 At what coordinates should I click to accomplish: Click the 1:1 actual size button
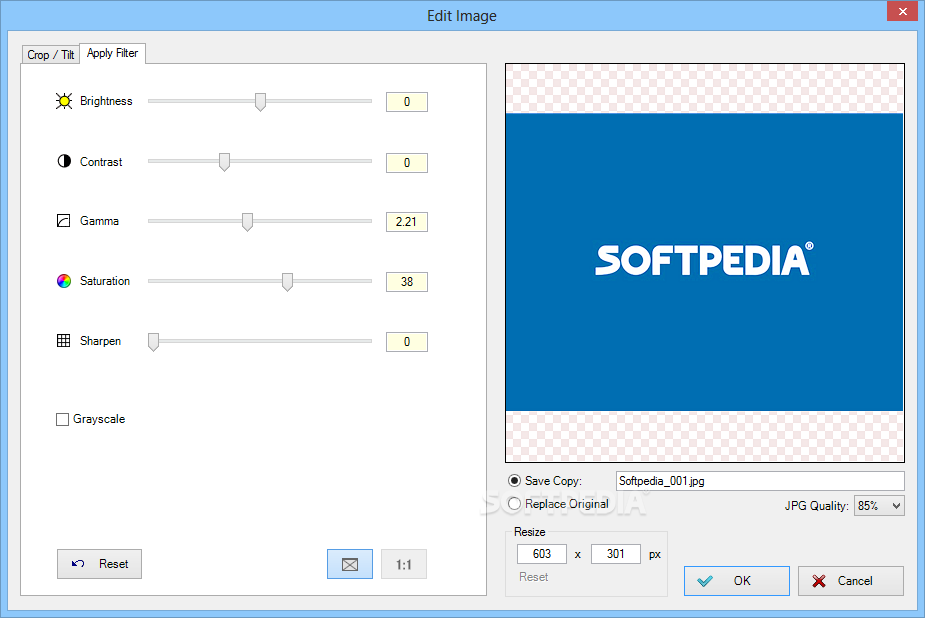click(x=404, y=564)
